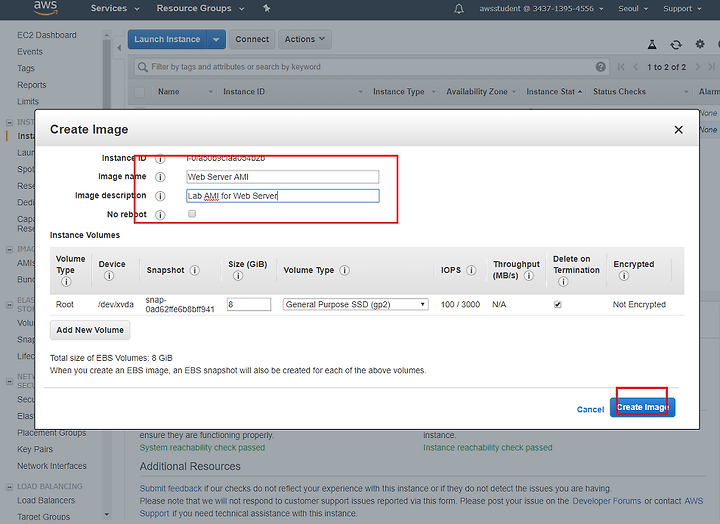Click the search filter help icon
720x524 pixels.
(601, 67)
